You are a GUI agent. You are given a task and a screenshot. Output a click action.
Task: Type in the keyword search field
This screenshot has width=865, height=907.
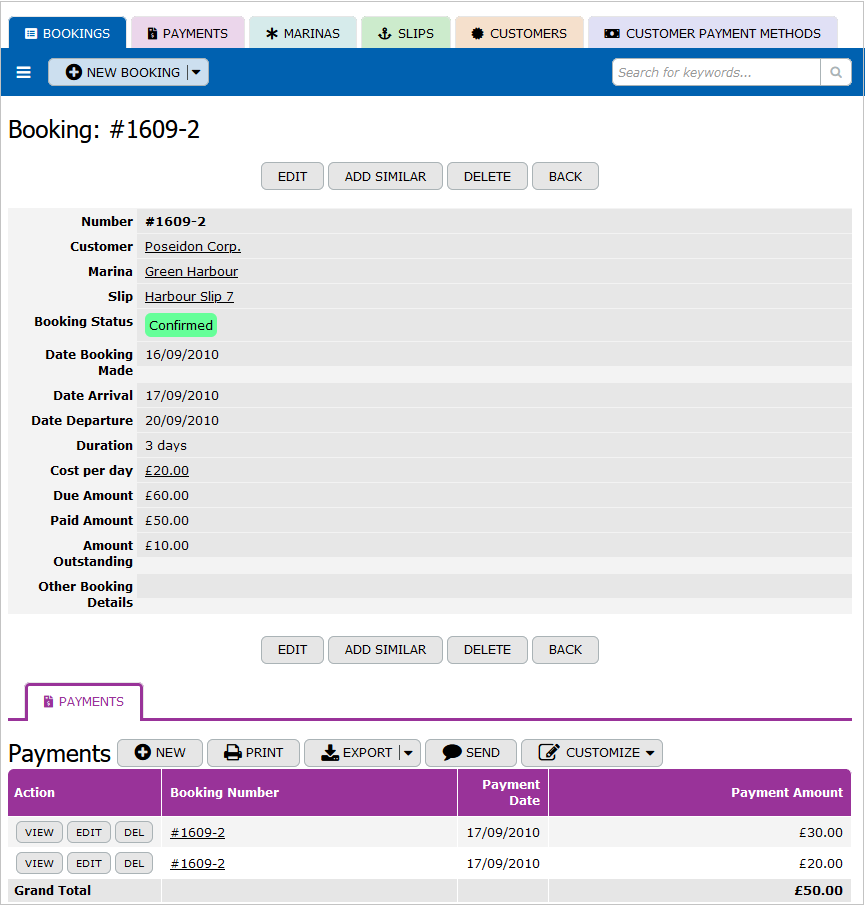[716, 73]
